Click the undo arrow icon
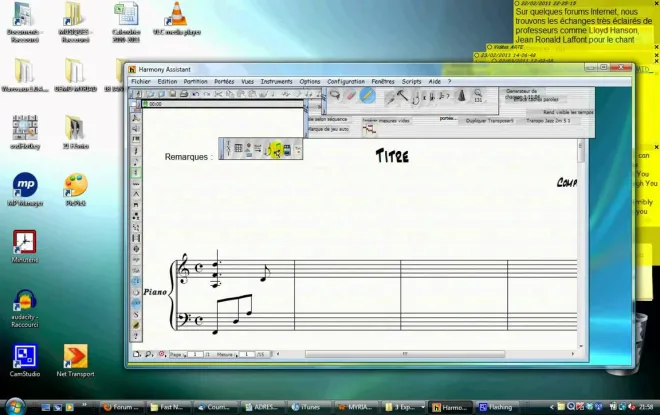 coord(196,94)
